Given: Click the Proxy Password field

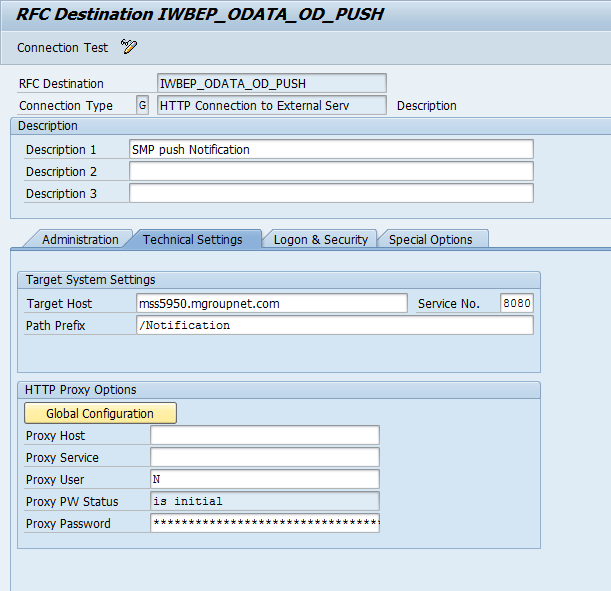Looking at the screenshot, I should pyautogui.click(x=265, y=523).
